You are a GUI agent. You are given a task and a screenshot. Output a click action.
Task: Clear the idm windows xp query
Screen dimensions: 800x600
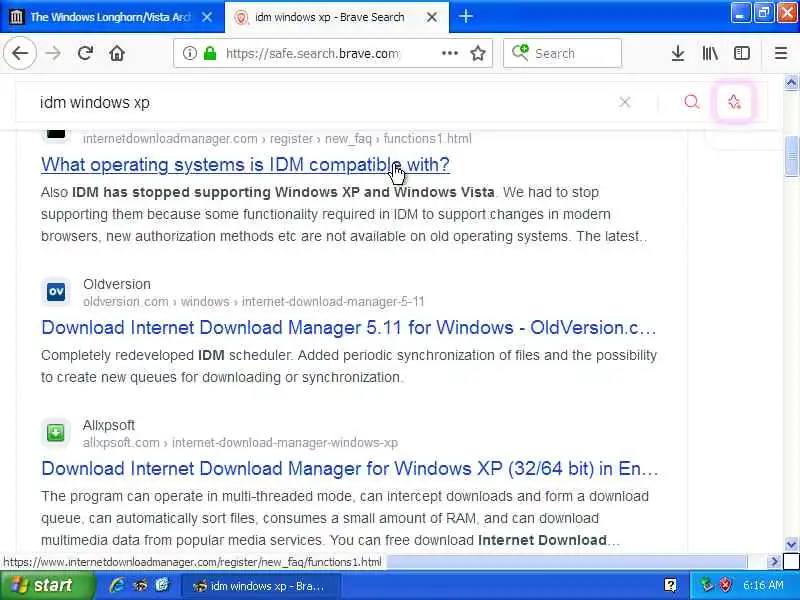tap(624, 102)
